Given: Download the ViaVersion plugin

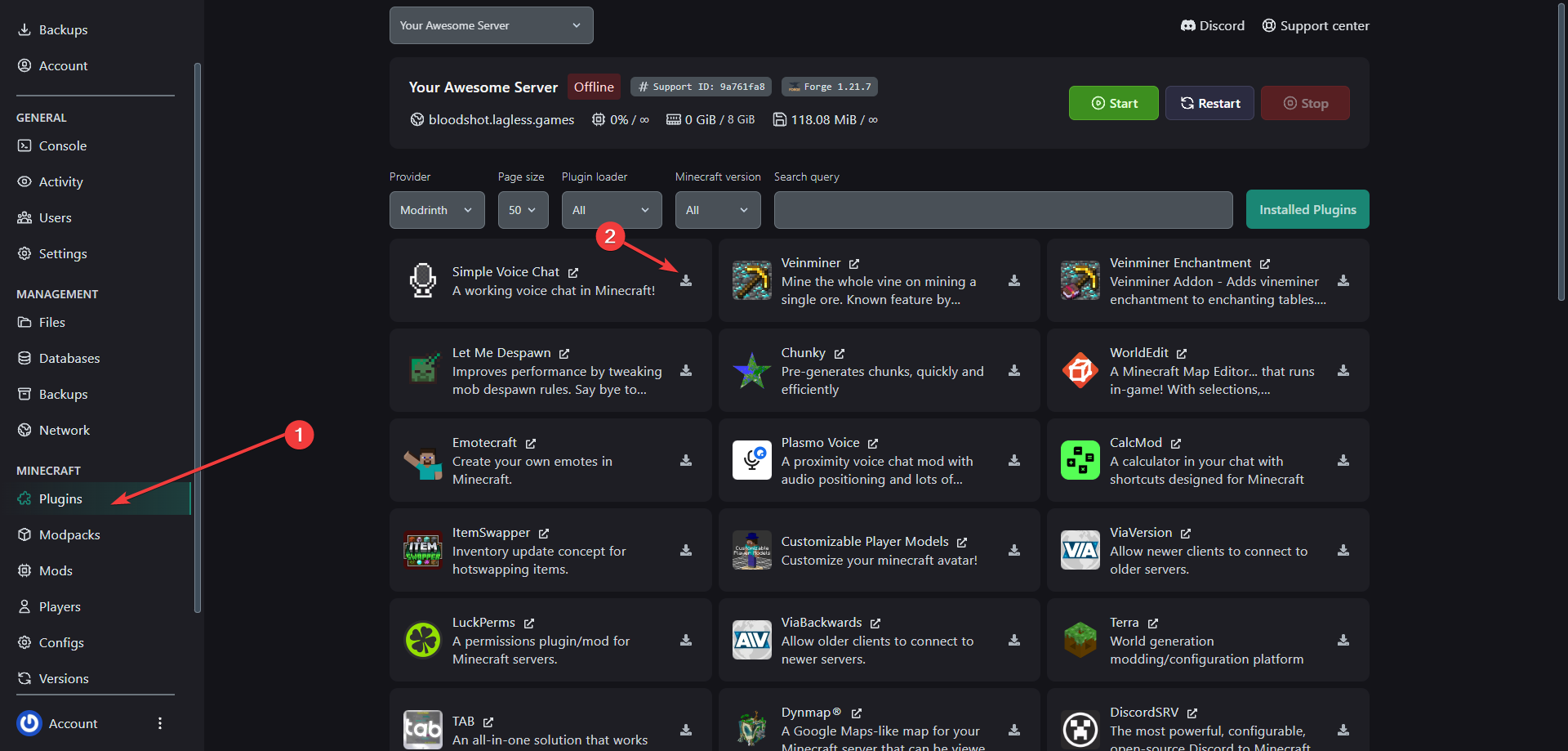Looking at the screenshot, I should (x=1343, y=550).
